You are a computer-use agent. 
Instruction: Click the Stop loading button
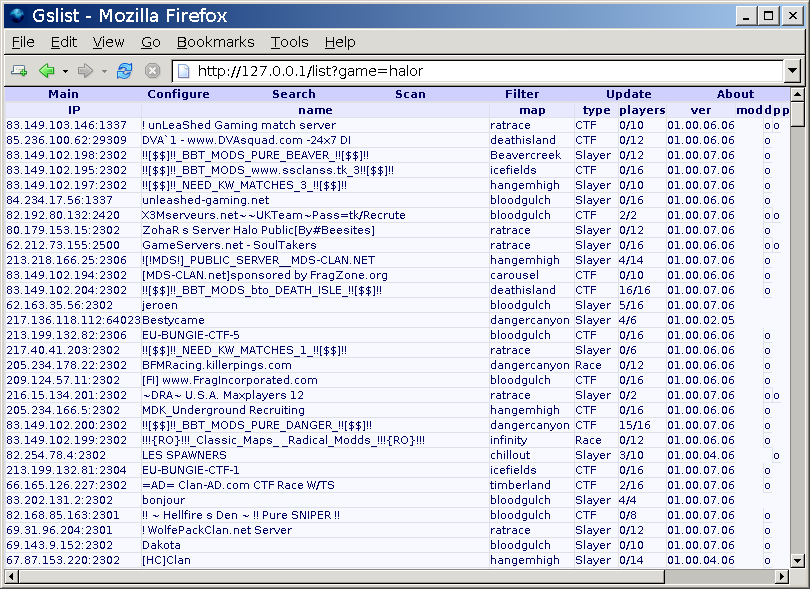152,71
